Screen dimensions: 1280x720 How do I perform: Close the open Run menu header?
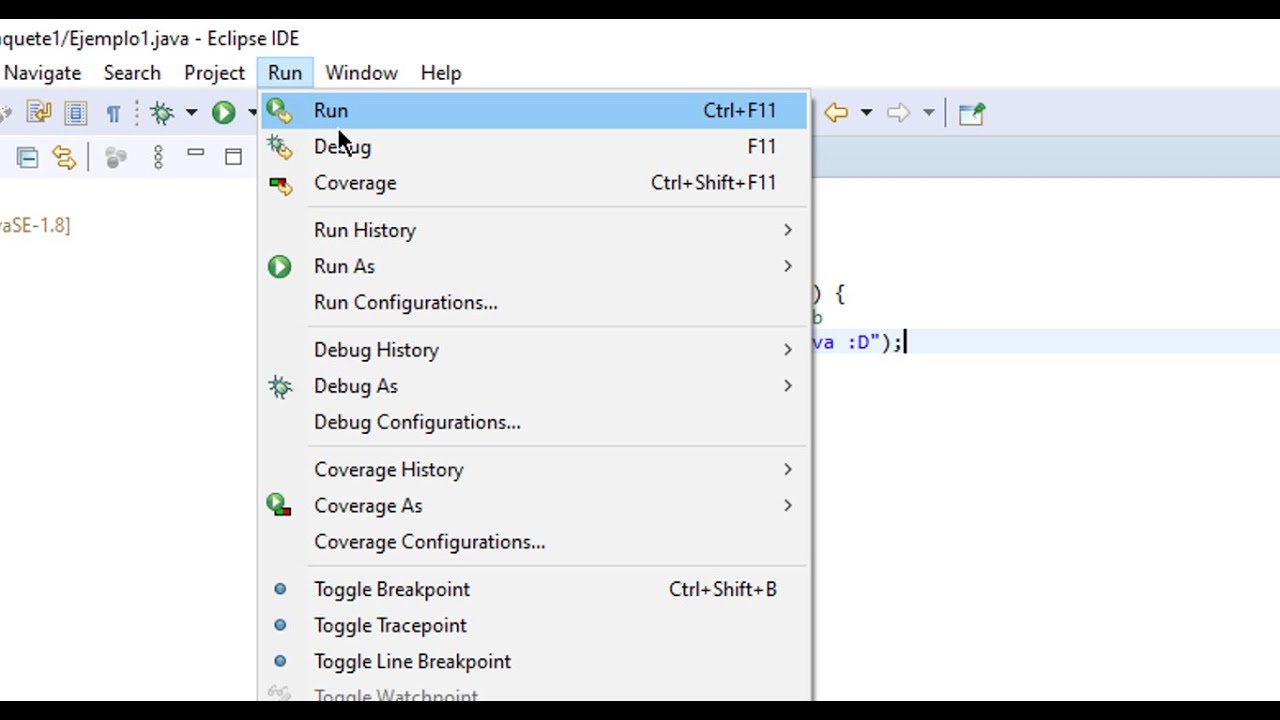pos(285,73)
